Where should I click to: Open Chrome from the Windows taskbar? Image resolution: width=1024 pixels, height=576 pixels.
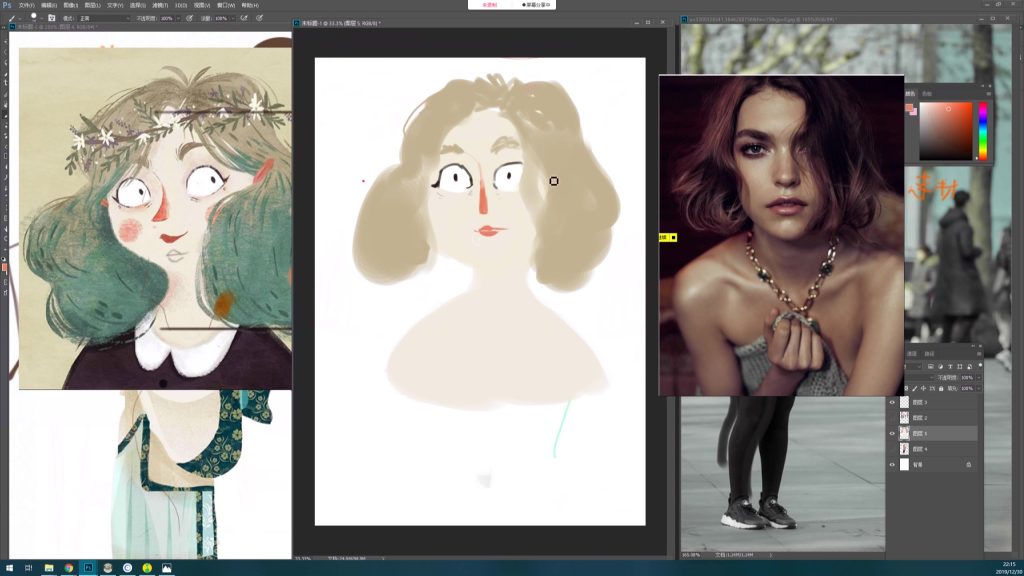[68, 568]
